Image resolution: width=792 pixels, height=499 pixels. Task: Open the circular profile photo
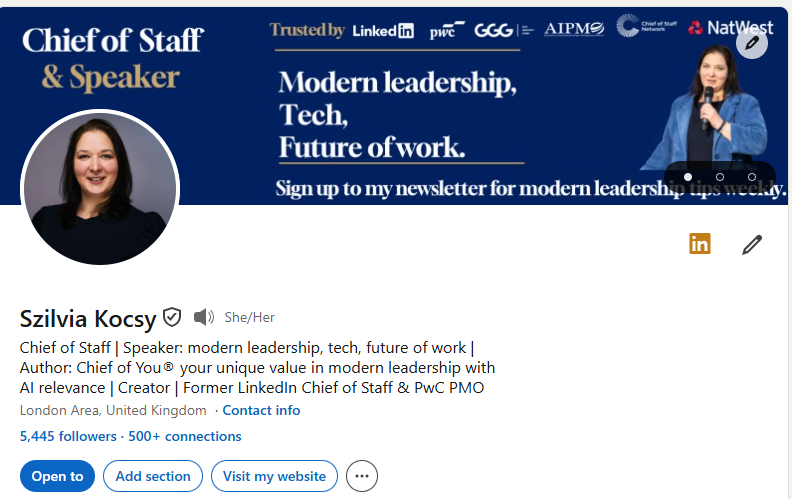pyautogui.click(x=100, y=188)
